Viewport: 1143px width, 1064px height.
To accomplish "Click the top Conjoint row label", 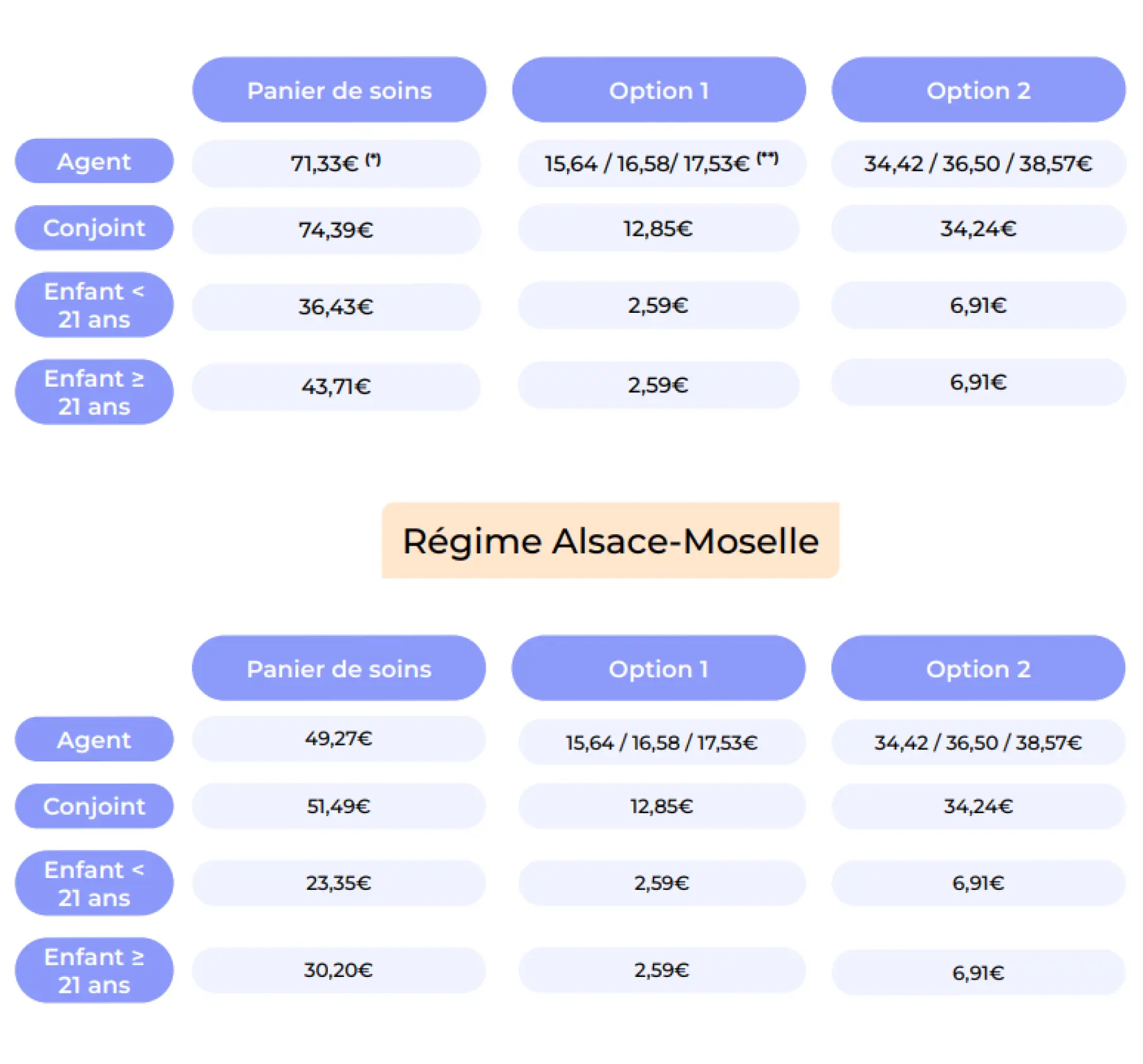I will [x=94, y=228].
